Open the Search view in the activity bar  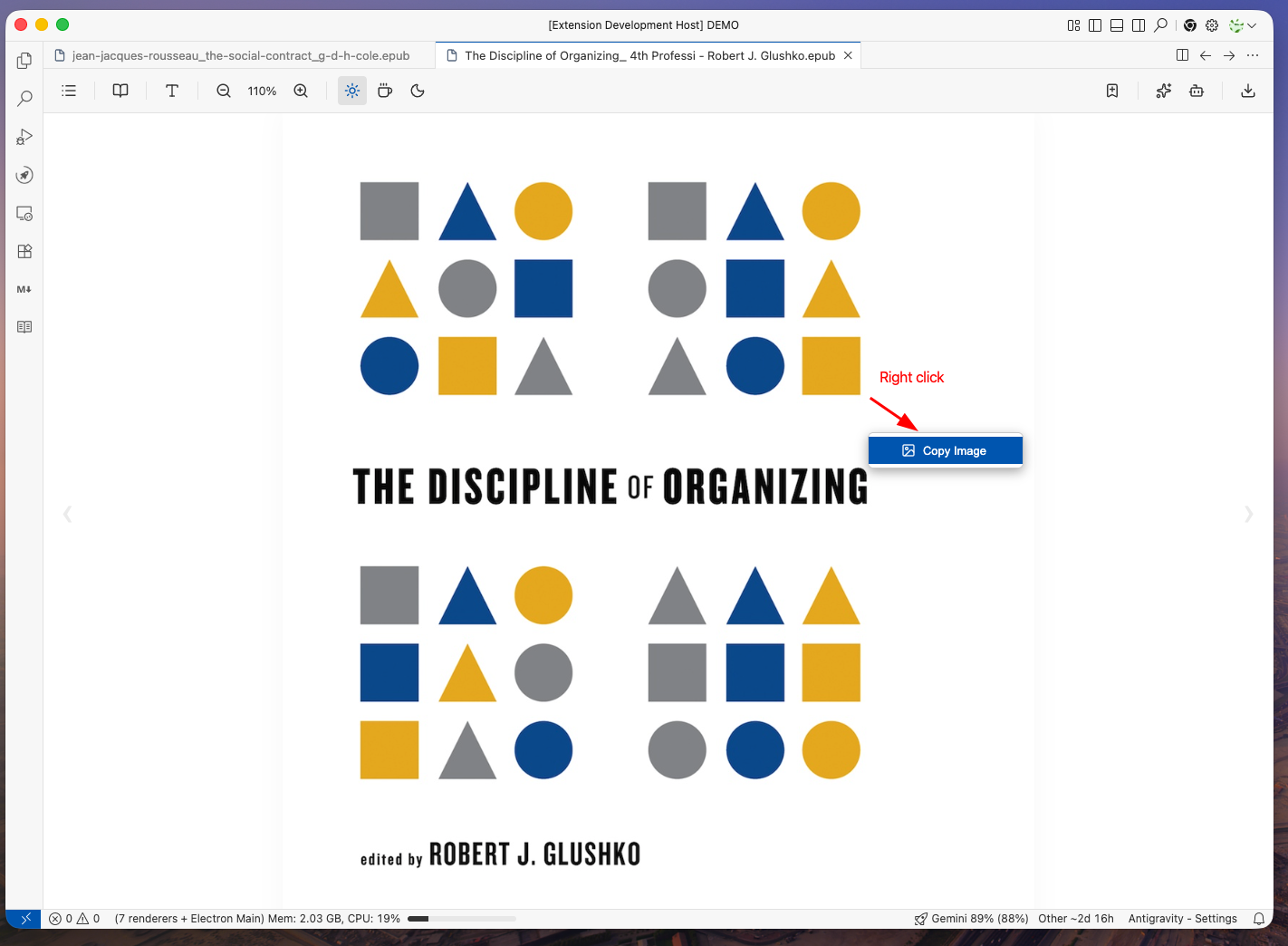coord(24,99)
